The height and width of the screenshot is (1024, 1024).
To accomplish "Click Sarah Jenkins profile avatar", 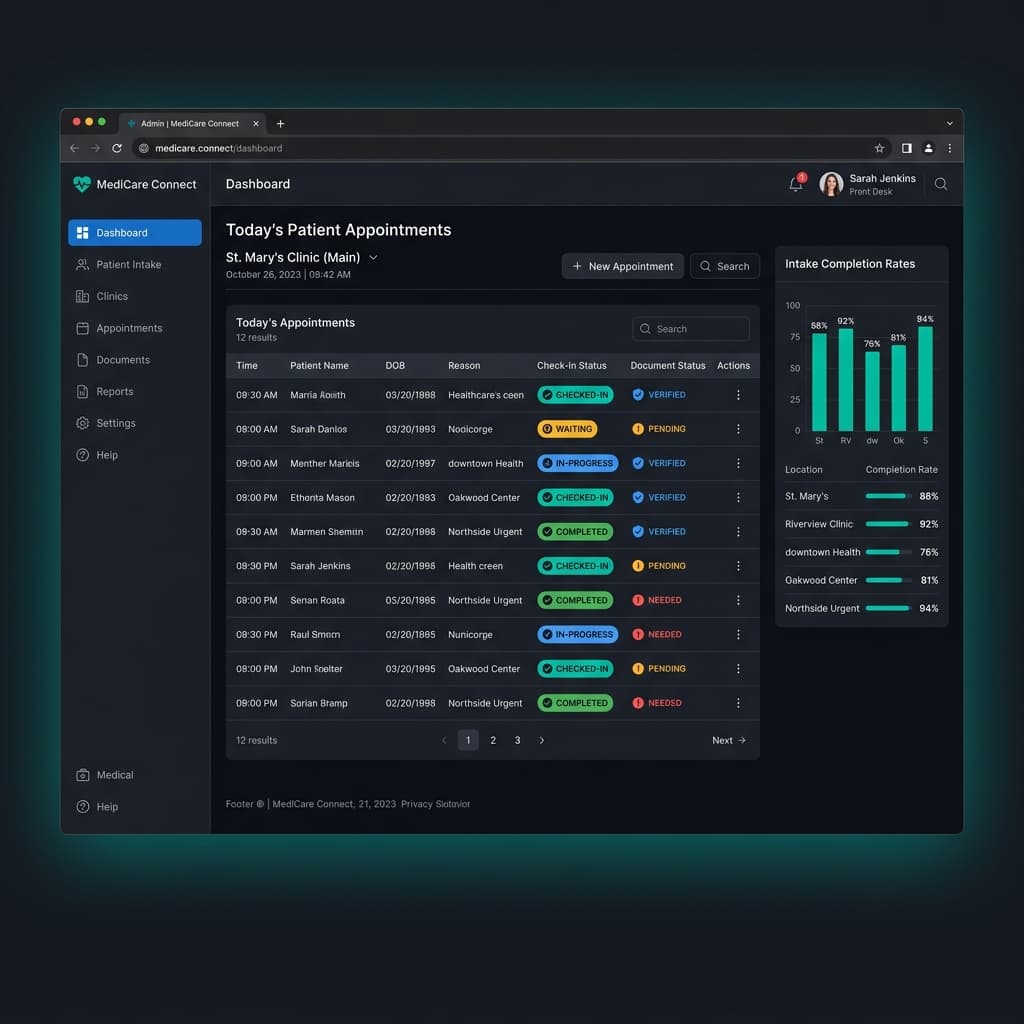I will [831, 184].
